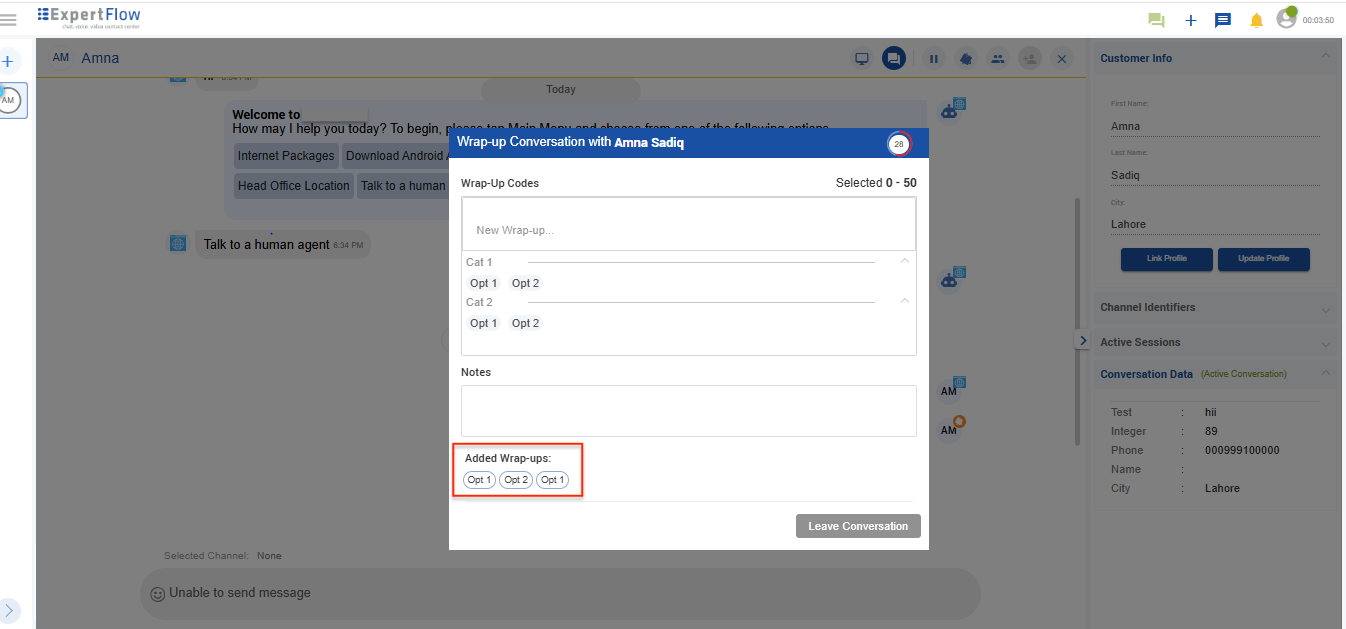
Task: Open the agent profile avatar
Action: [1286, 18]
